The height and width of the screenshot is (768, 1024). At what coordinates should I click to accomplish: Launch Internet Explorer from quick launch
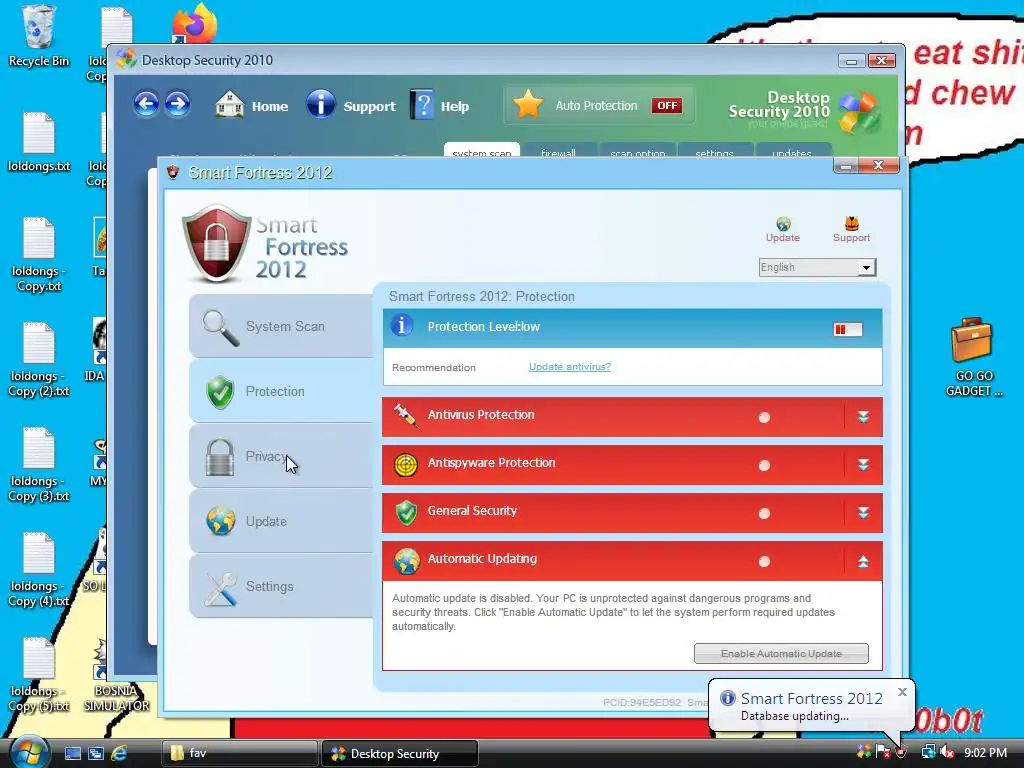(x=118, y=753)
